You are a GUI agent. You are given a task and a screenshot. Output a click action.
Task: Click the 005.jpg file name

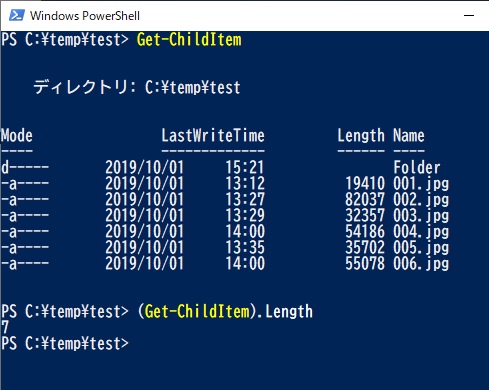(x=421, y=248)
